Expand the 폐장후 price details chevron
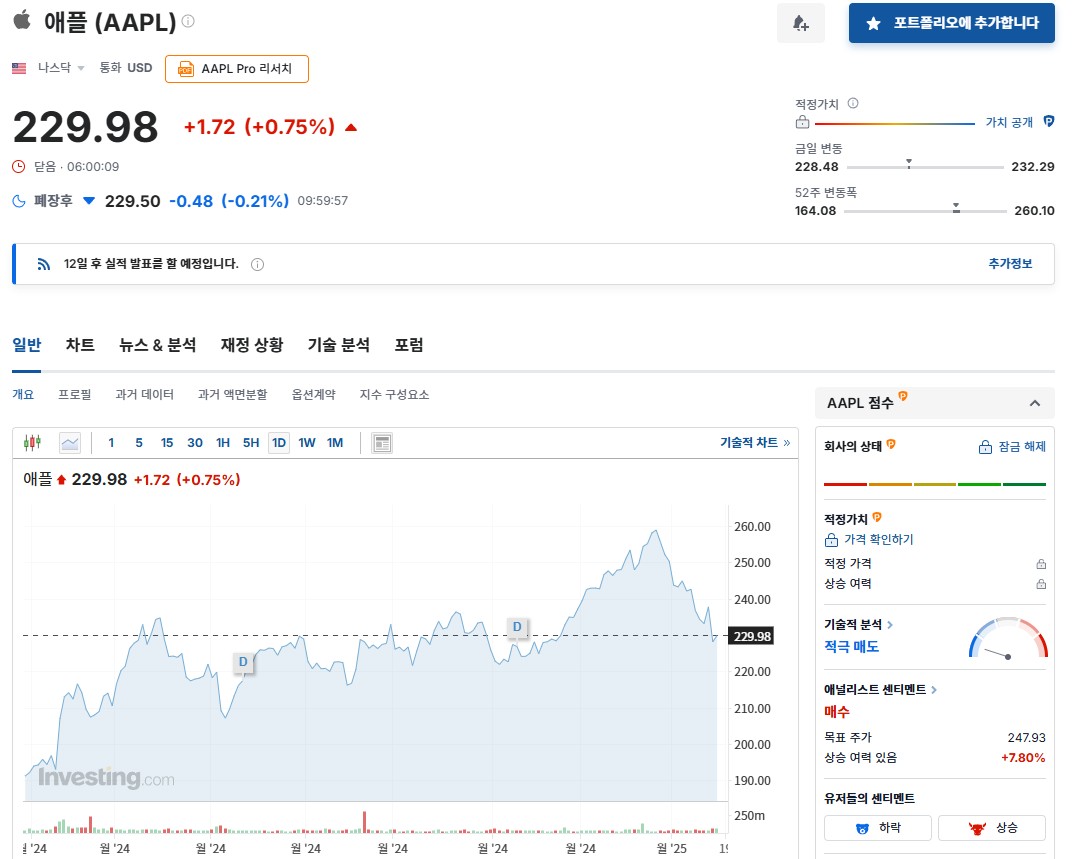The image size is (1084, 859). pyautogui.click(x=89, y=201)
